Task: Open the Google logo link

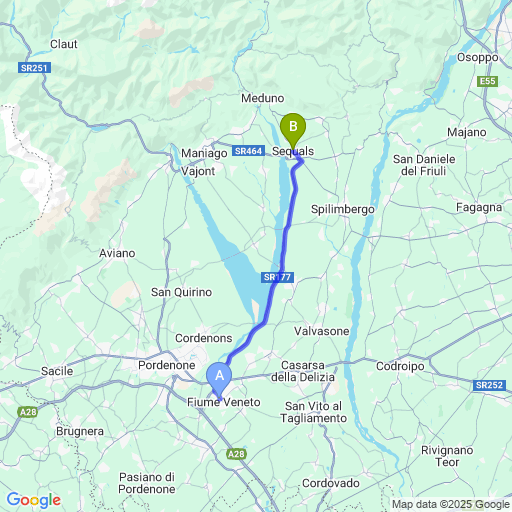Action: pyautogui.click(x=34, y=500)
